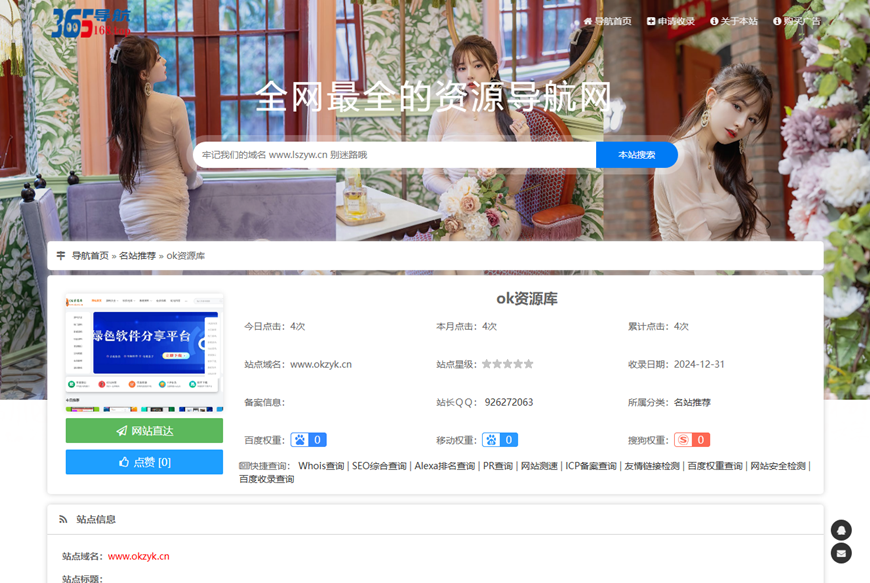This screenshot has width=870, height=583.
Task: Open the 申请收录 menu item
Action: pos(671,21)
